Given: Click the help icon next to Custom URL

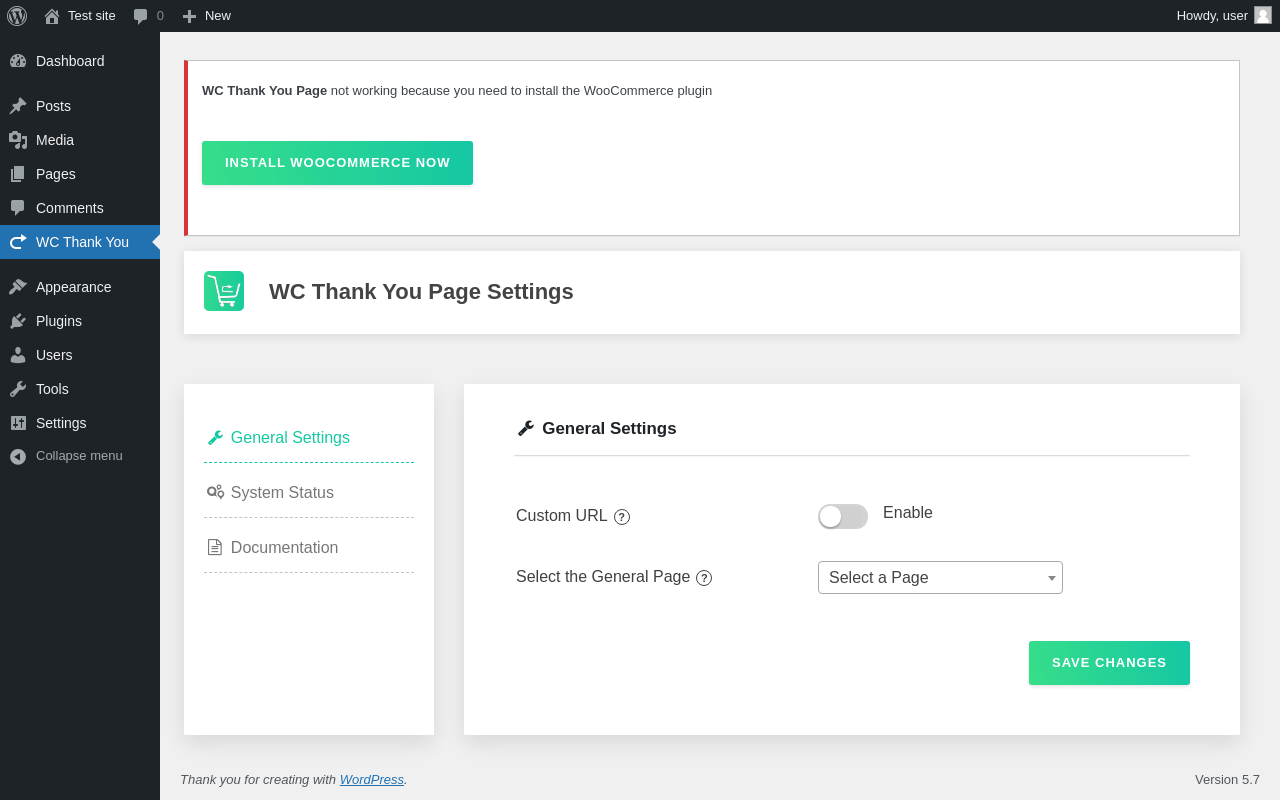Looking at the screenshot, I should click(622, 517).
